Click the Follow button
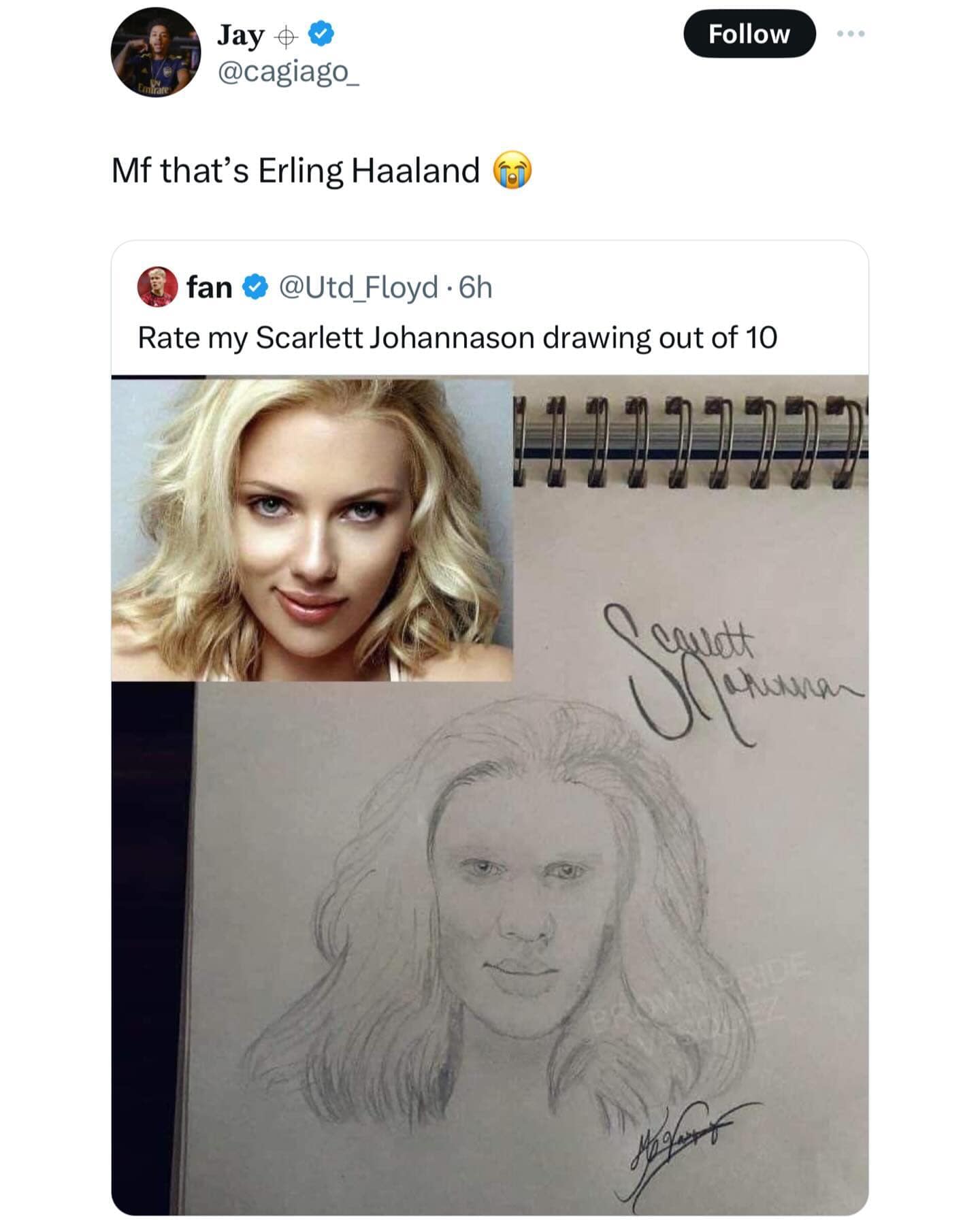 point(749,34)
